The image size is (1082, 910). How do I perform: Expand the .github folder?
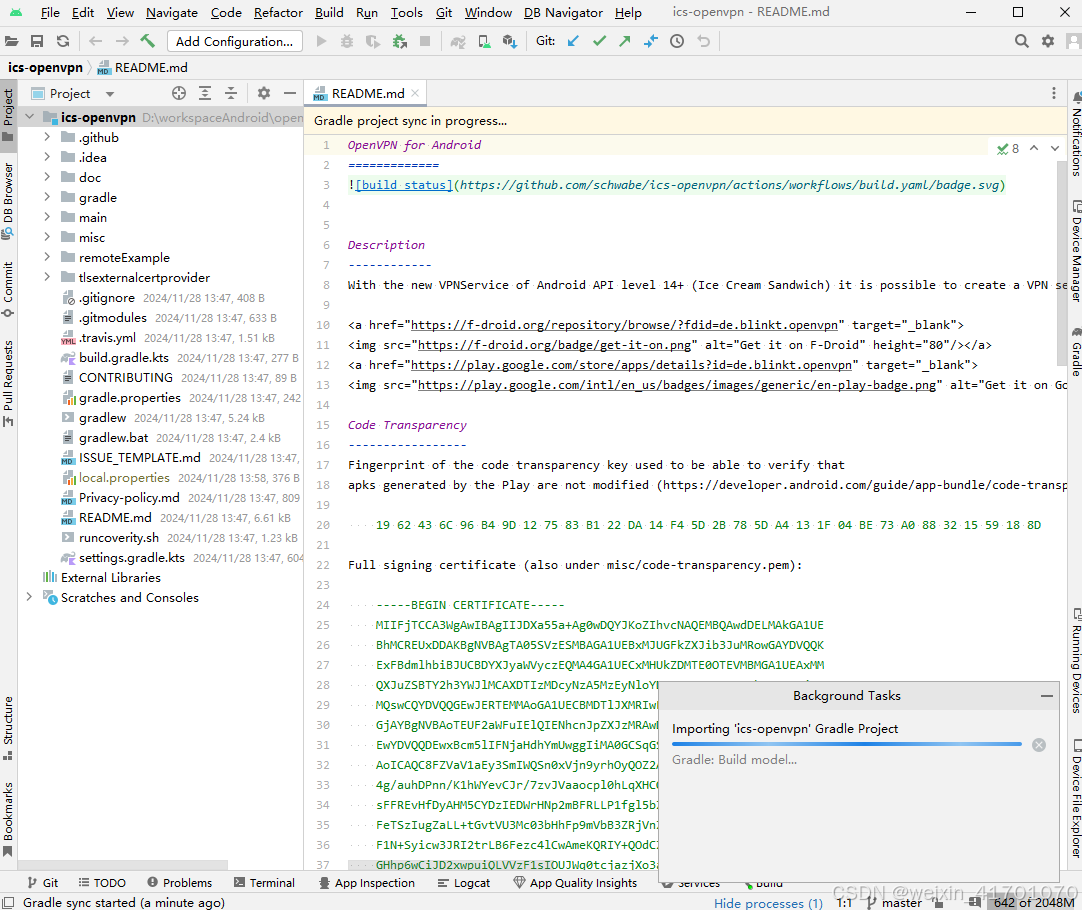47,137
